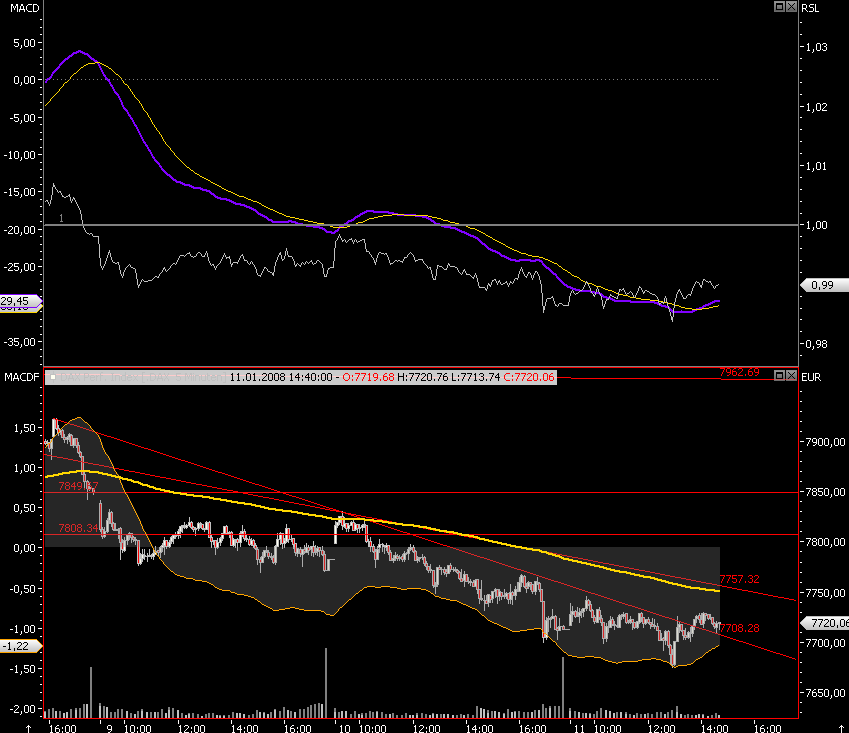
Task: Click the up arrow beside the right axis
Action: (x=841, y=729)
